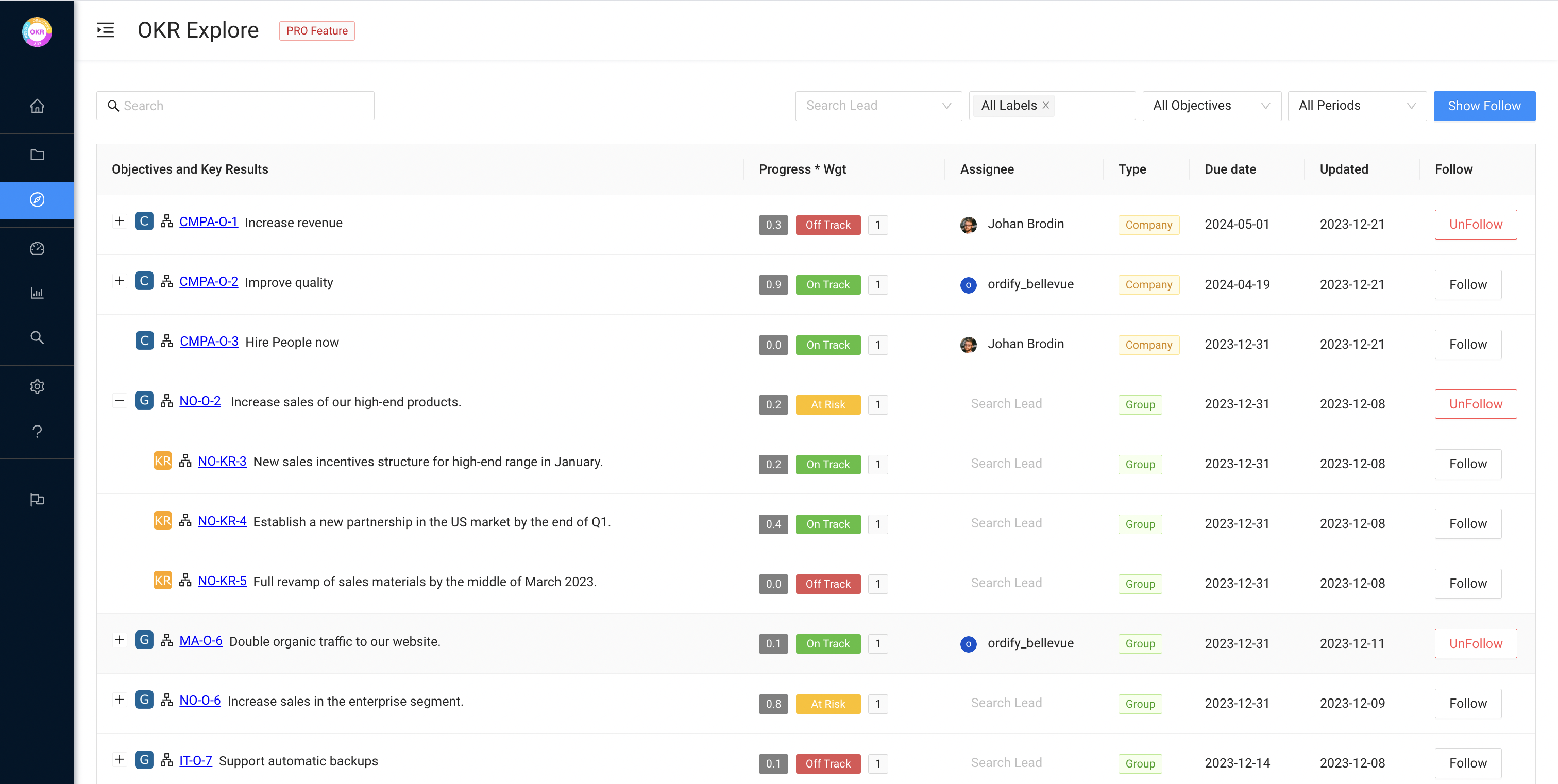Click the sidebar search magnifier icon
This screenshot has width=1558, height=784.
tap(37, 337)
